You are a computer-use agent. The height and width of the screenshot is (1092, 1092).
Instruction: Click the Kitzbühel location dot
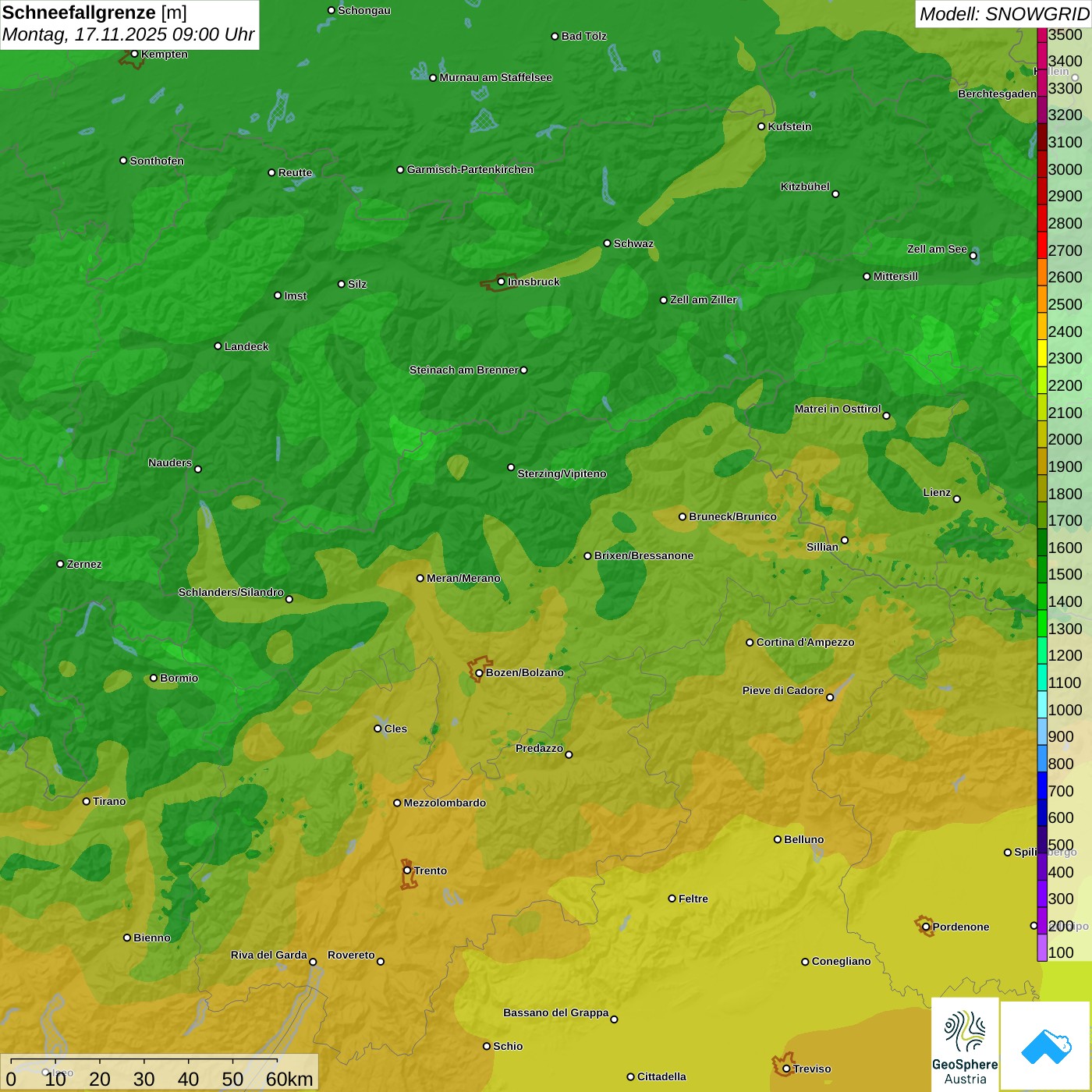835,193
